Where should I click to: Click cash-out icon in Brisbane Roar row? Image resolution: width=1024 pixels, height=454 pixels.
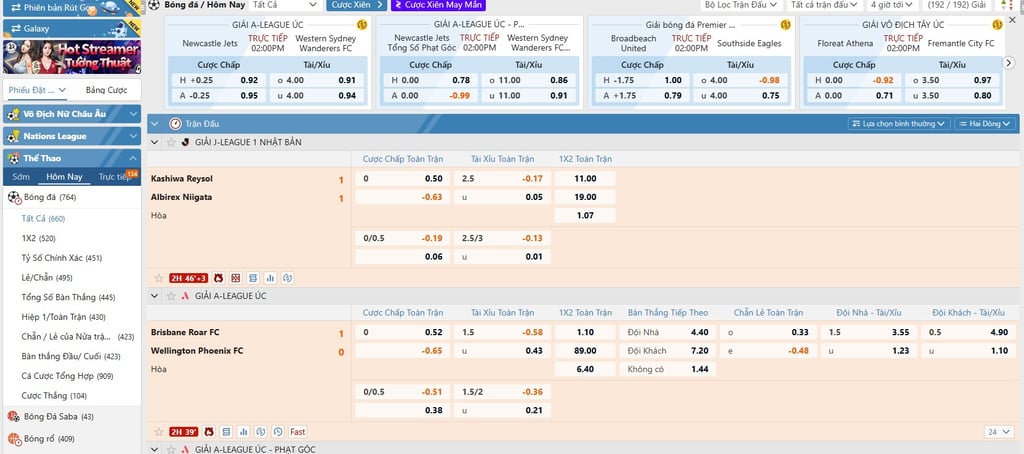pos(261,432)
